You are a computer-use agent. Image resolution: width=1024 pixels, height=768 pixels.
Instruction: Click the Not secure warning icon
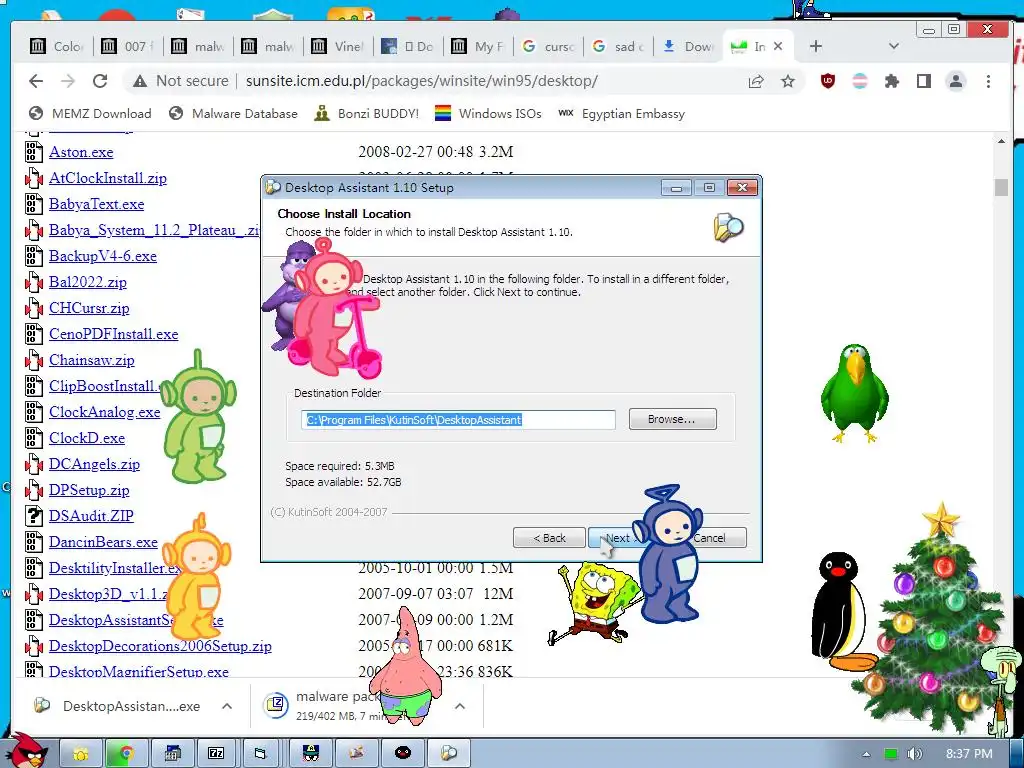(x=140, y=81)
